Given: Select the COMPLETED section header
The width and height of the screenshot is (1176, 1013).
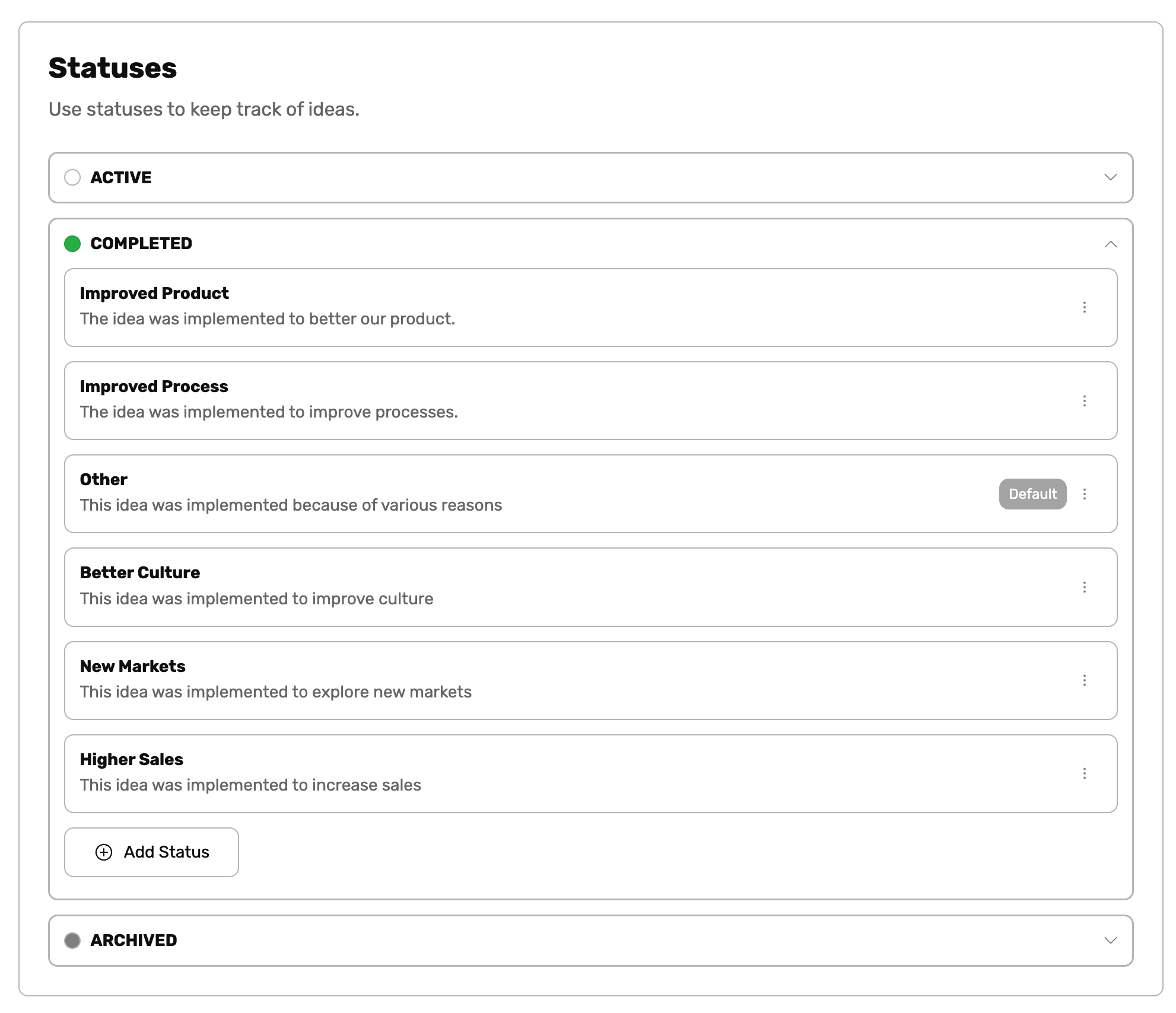Looking at the screenshot, I should 141,243.
